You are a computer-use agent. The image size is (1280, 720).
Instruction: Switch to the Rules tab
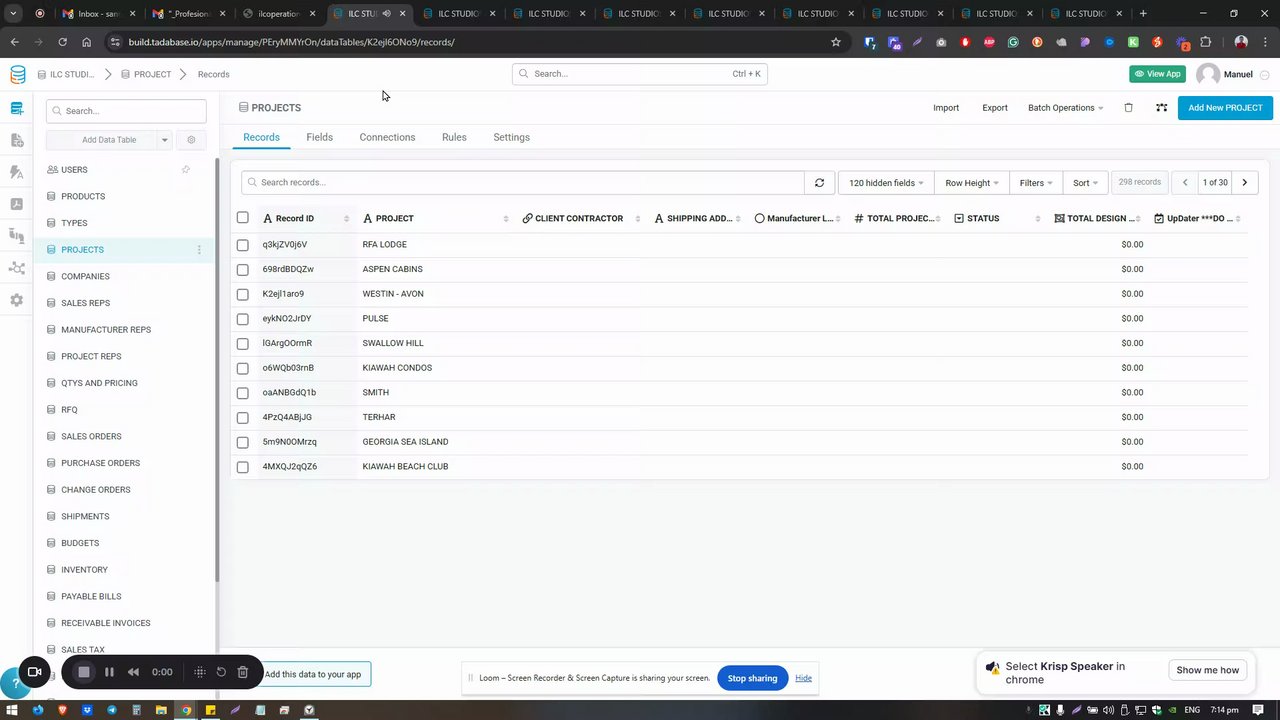[454, 137]
